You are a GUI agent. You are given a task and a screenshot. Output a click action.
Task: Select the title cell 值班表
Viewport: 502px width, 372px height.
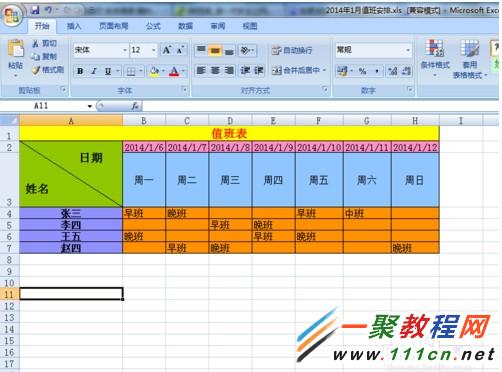click(x=229, y=134)
